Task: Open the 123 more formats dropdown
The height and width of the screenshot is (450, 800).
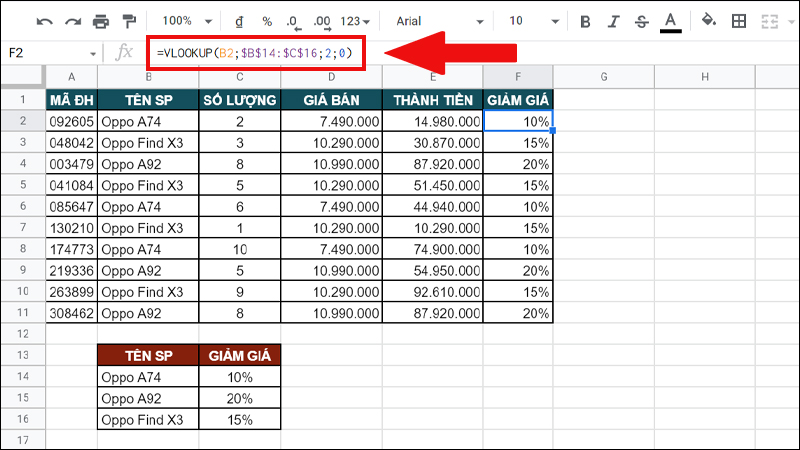Action: [355, 21]
